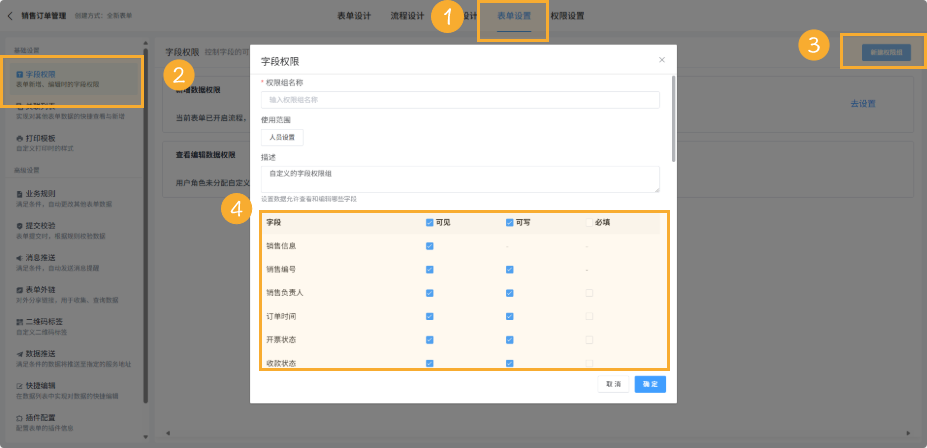This screenshot has width=927, height=448.
Task: Switch to the 流程设计 tab
Action: (x=407, y=16)
